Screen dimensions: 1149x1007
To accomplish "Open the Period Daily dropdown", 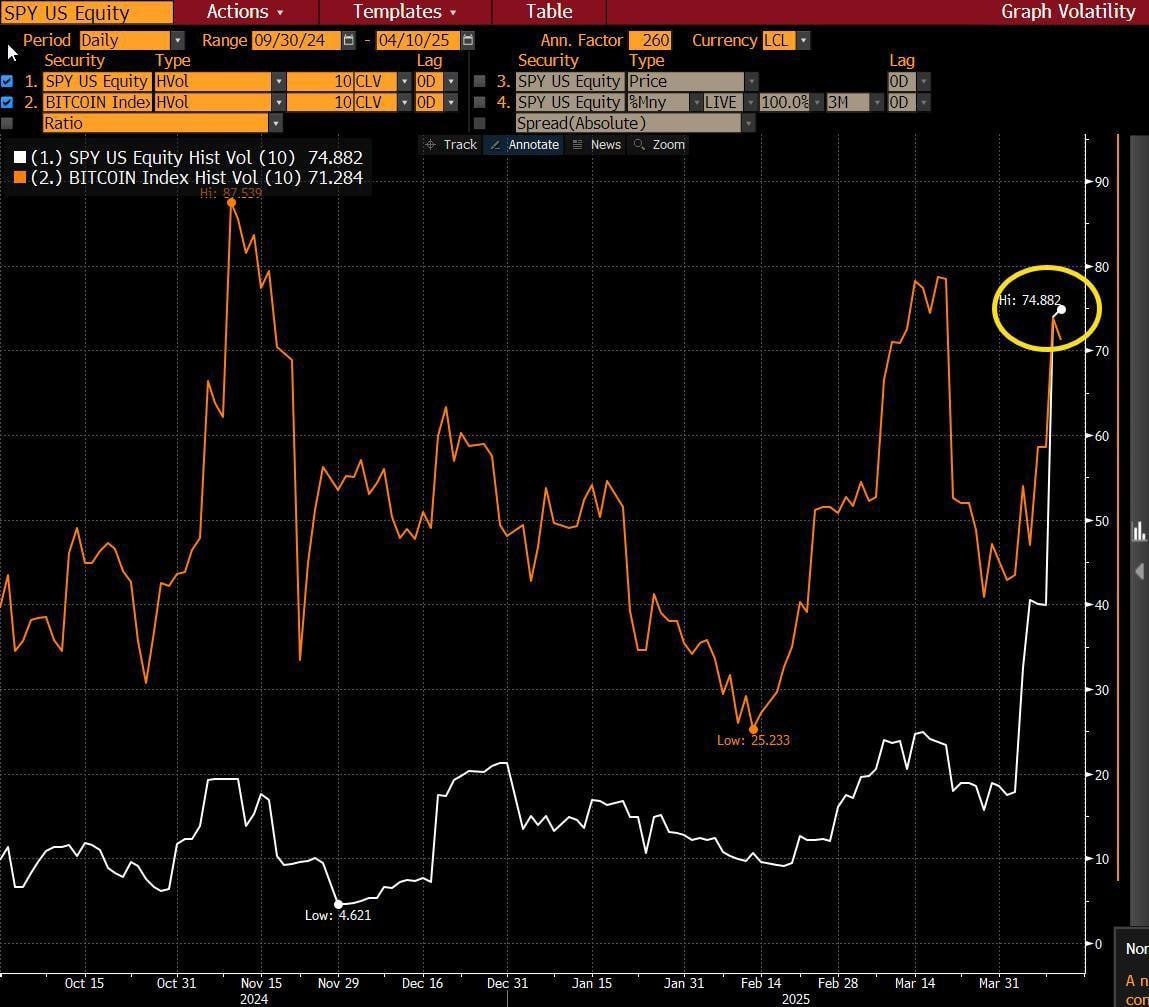I will (x=178, y=40).
